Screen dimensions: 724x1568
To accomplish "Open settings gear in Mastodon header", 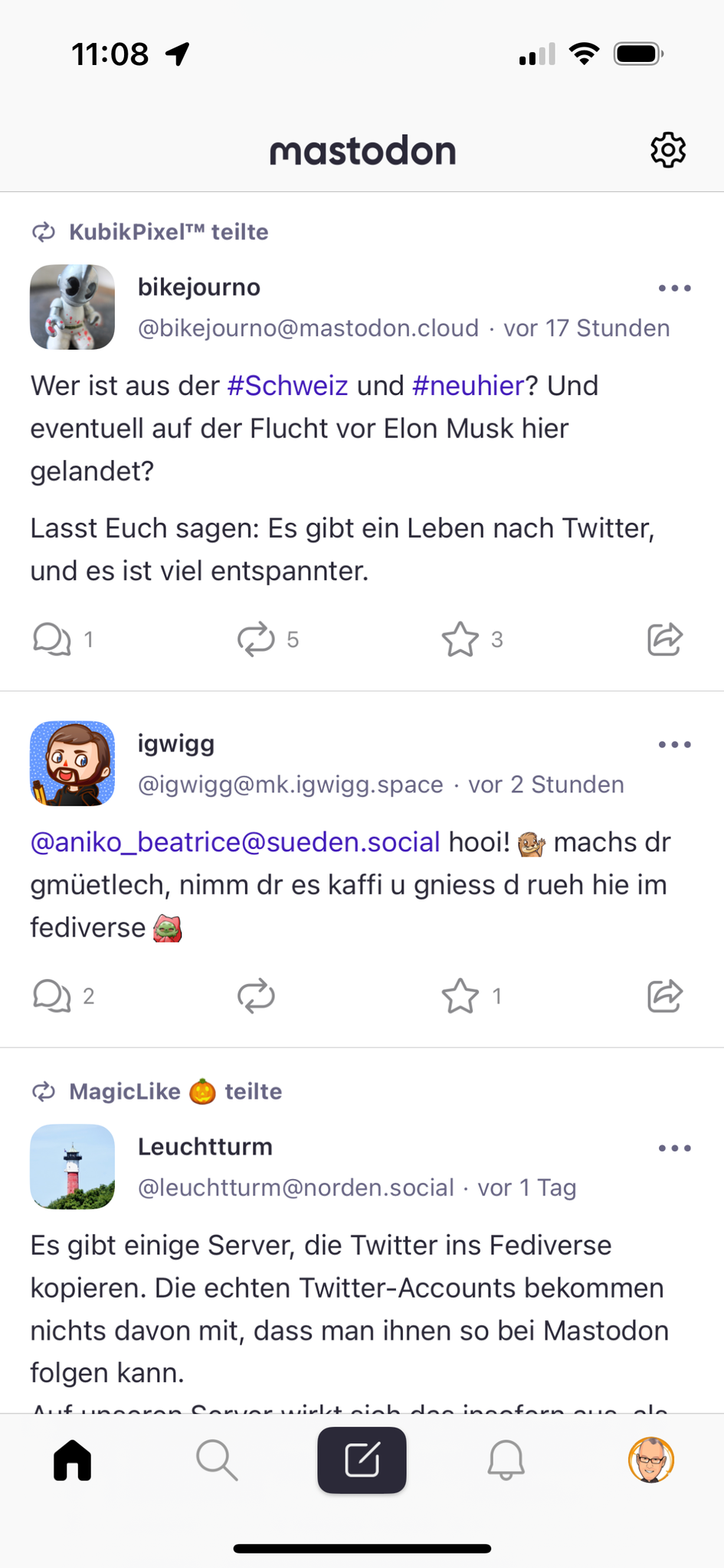I will [x=668, y=150].
